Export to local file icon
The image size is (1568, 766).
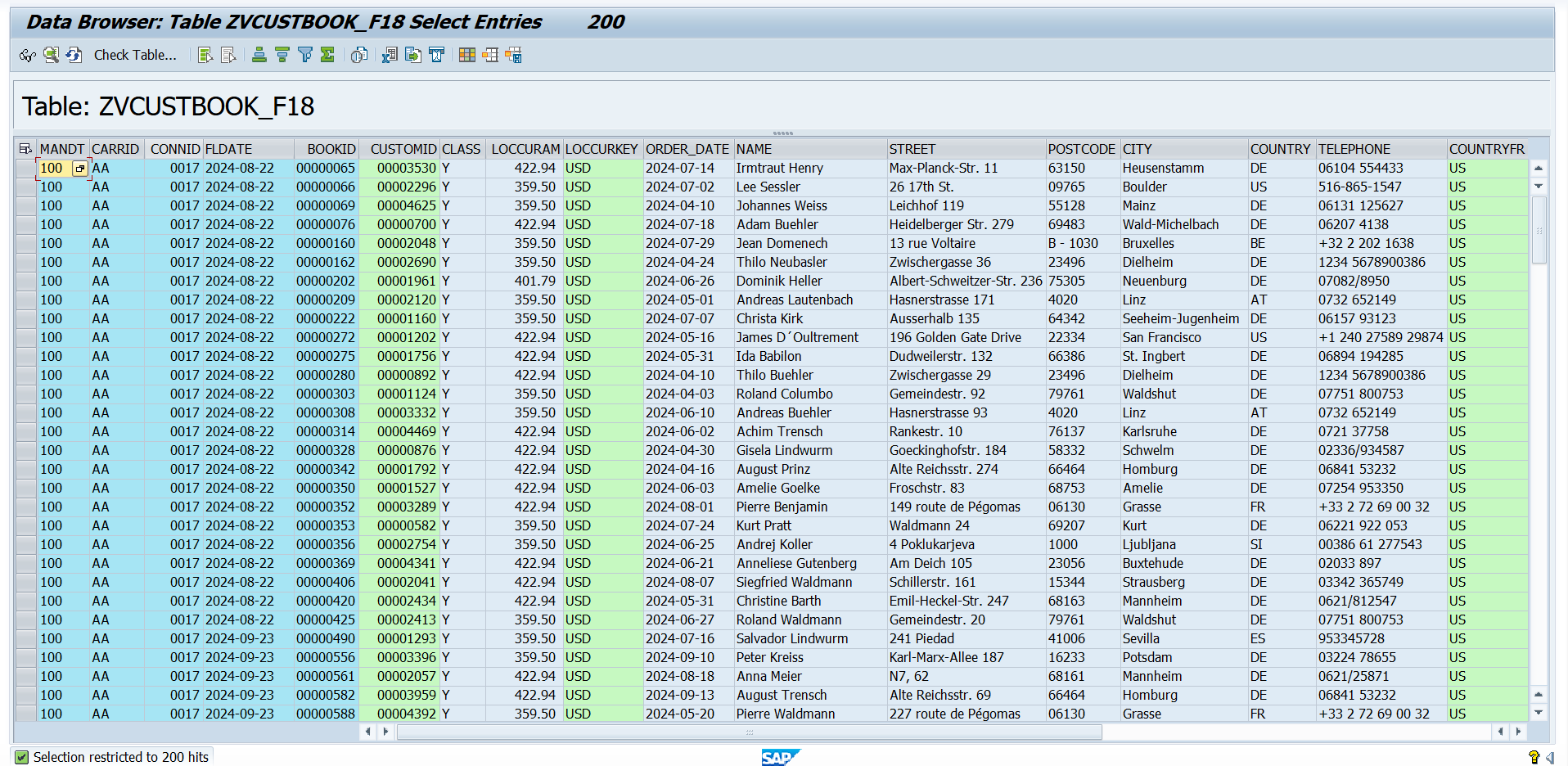click(x=413, y=55)
